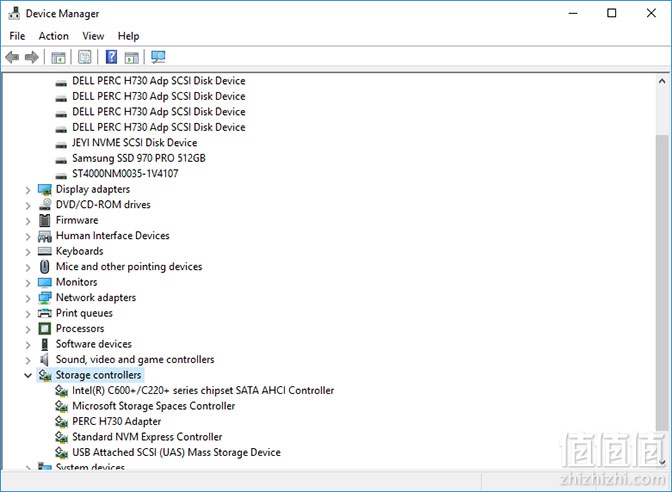
Task: Click the disk icon beside Samsung SSD 970 PRO
Action: pos(61,160)
